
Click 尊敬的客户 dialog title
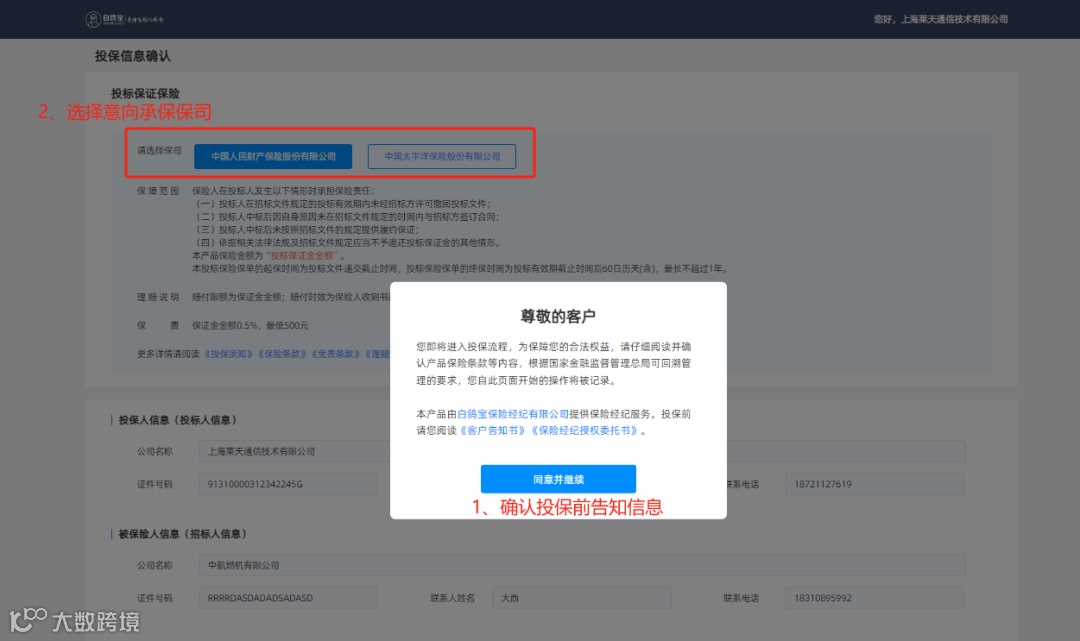tap(558, 316)
